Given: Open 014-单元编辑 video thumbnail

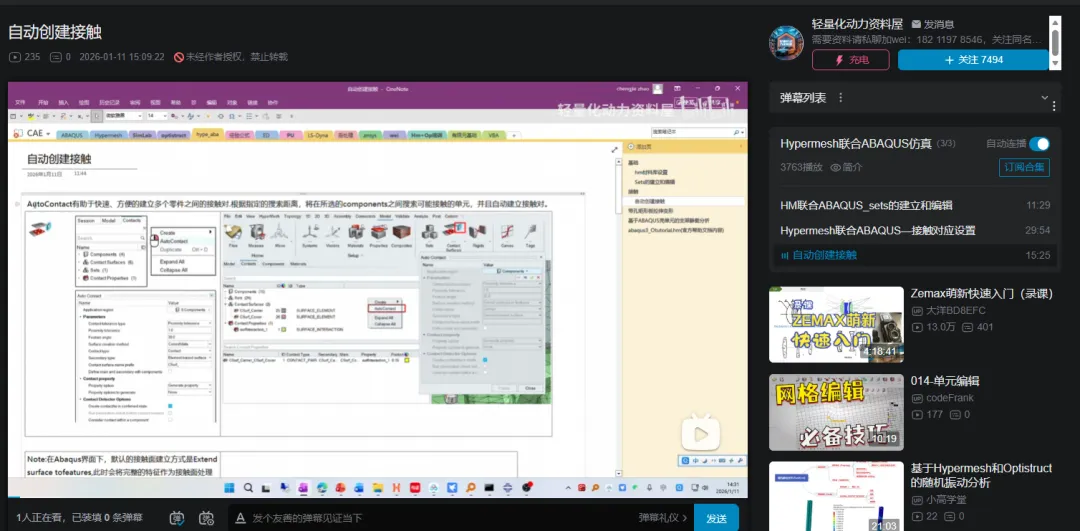Looking at the screenshot, I should [x=836, y=412].
